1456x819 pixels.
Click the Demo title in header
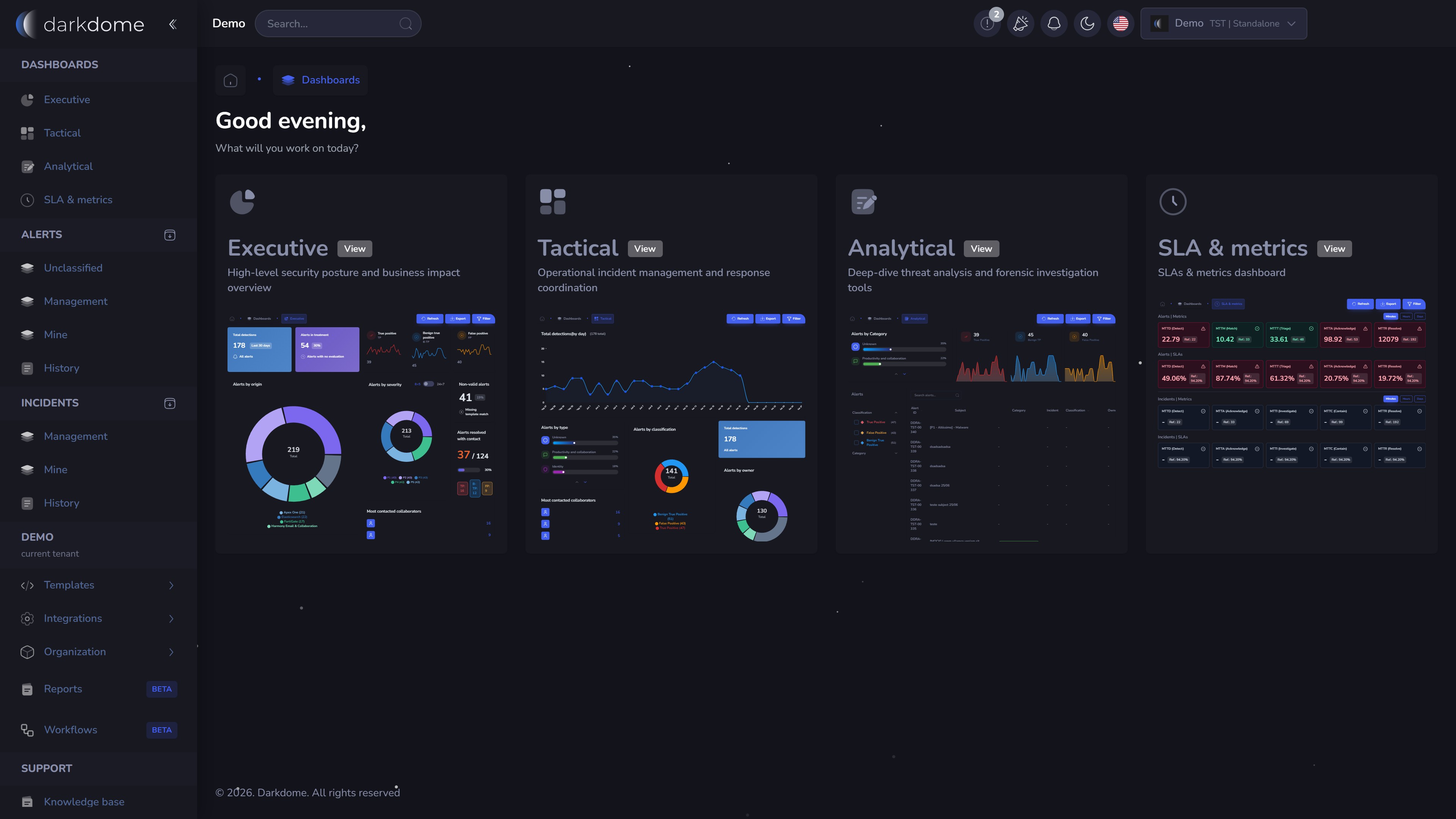pyautogui.click(x=228, y=24)
